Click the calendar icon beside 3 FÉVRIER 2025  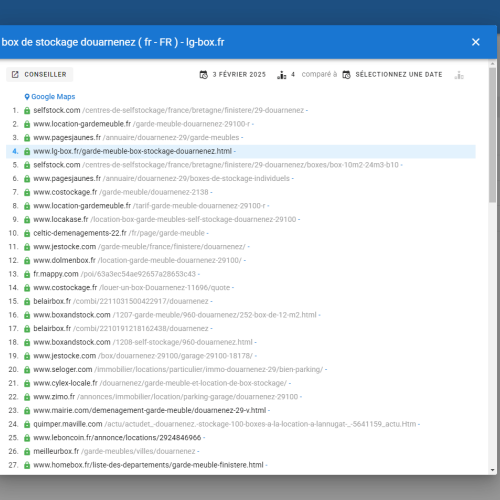[204, 75]
